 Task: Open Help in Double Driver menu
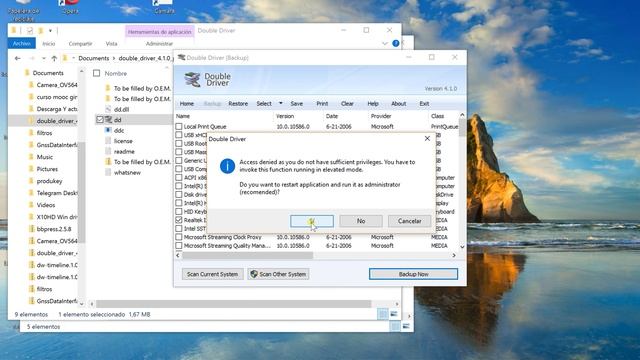[x=373, y=104]
